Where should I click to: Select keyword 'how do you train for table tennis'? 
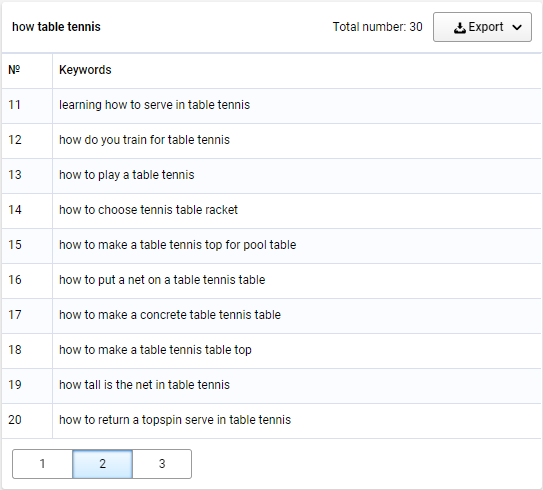144,140
